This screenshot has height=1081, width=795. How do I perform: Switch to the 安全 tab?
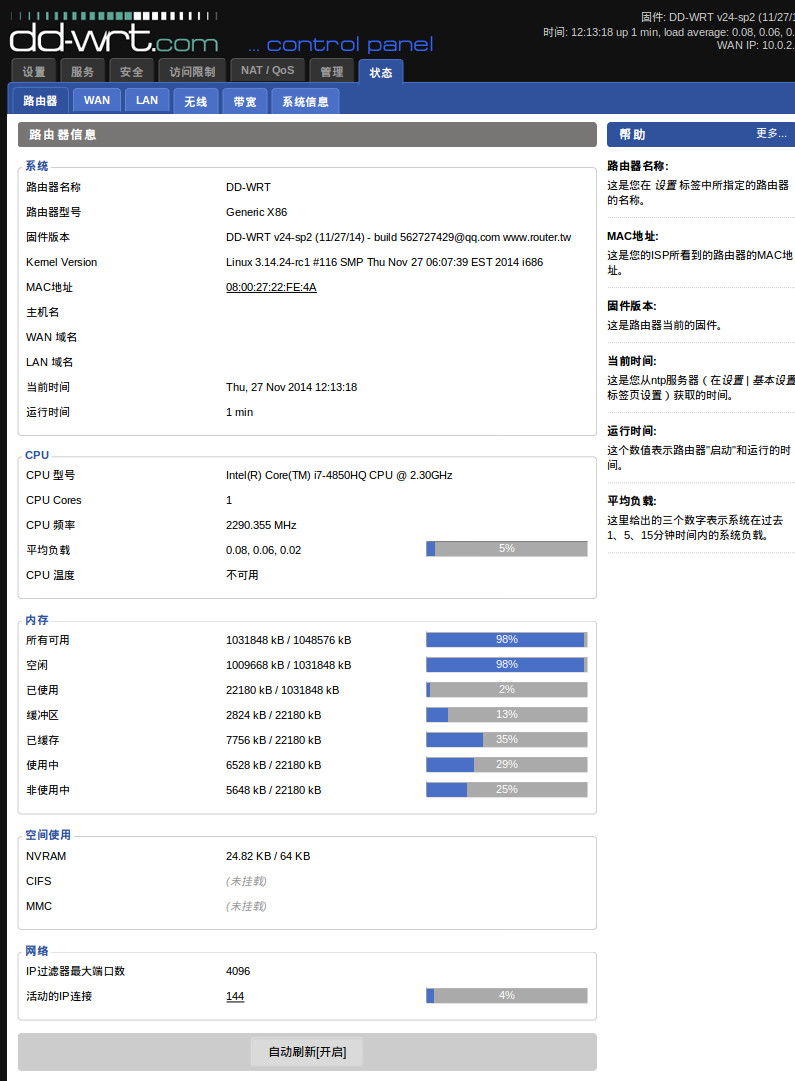coord(131,71)
